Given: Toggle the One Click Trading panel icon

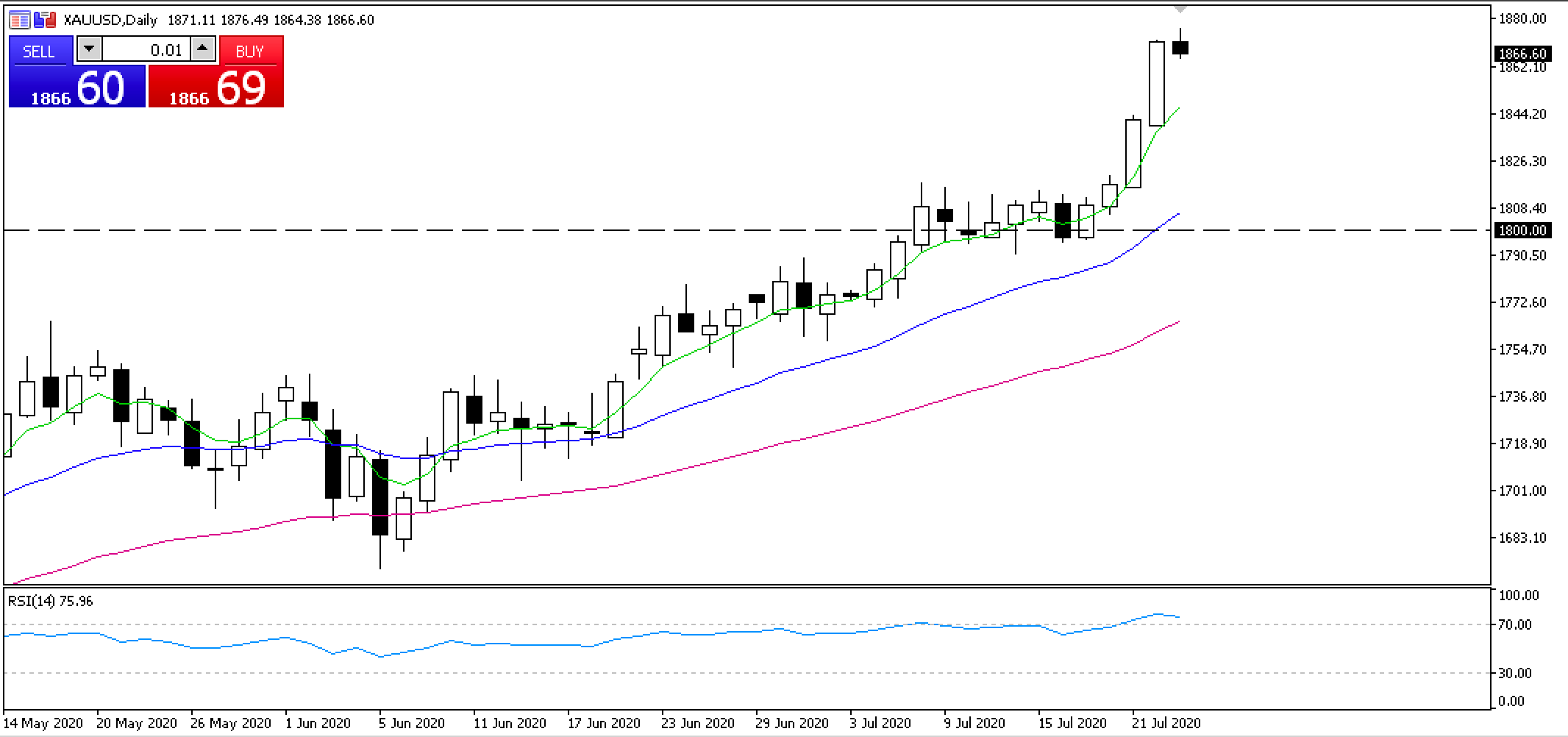Looking at the screenshot, I should point(44,20).
